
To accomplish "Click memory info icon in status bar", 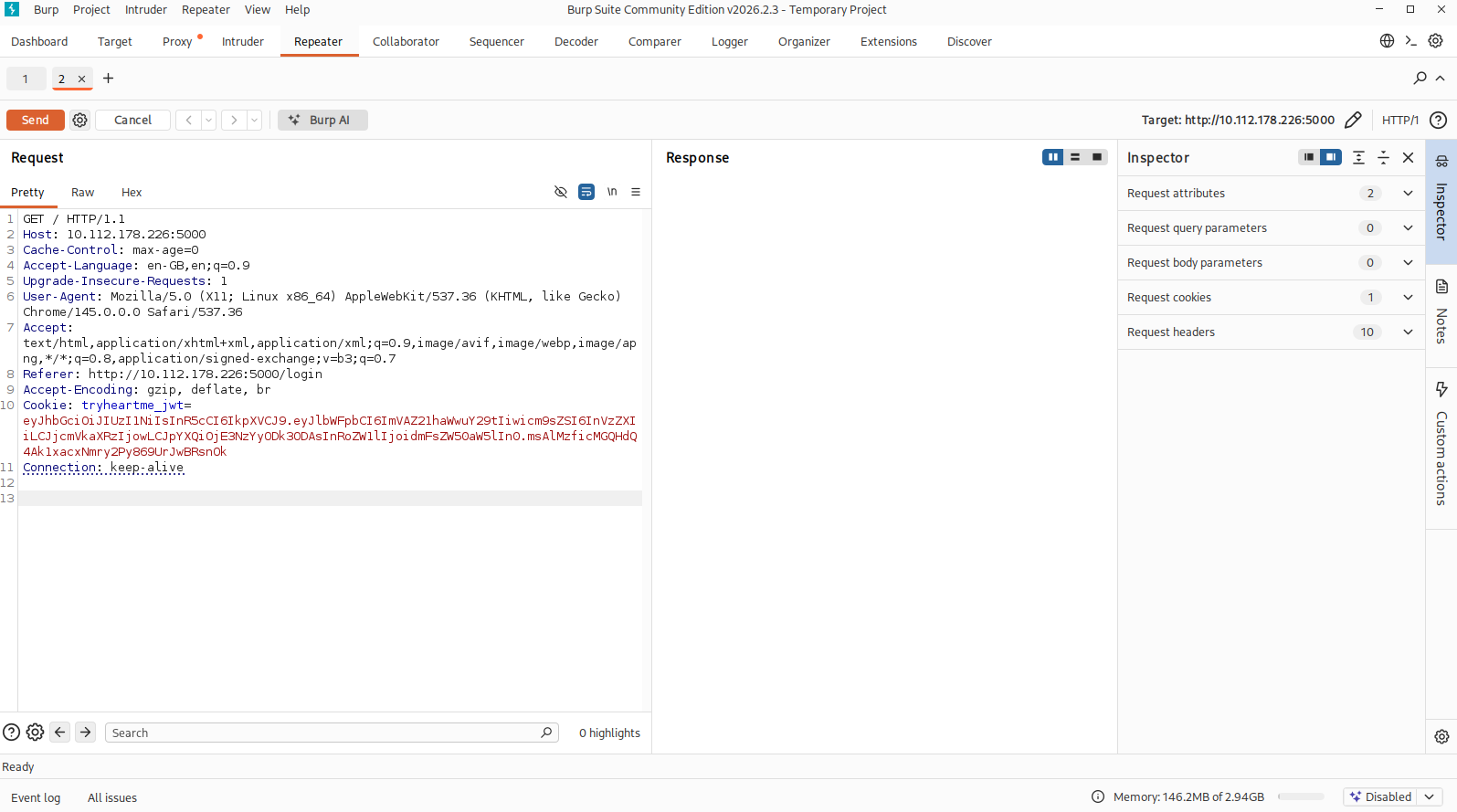I will point(1098,796).
